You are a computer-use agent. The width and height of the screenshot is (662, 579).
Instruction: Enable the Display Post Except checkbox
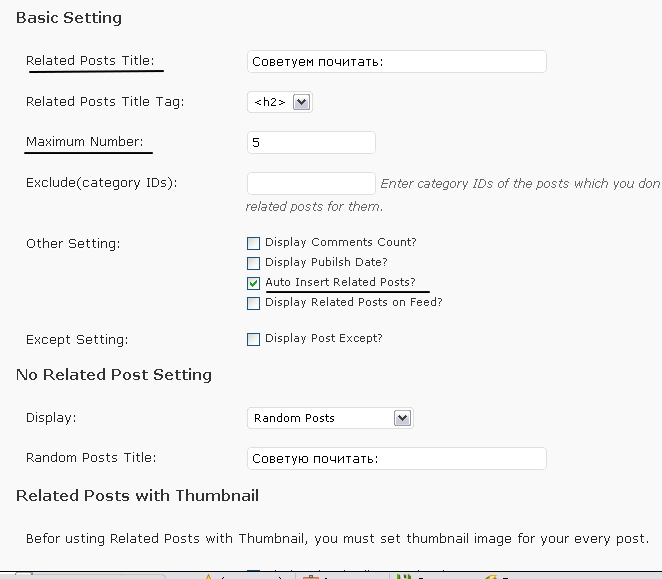click(x=254, y=339)
